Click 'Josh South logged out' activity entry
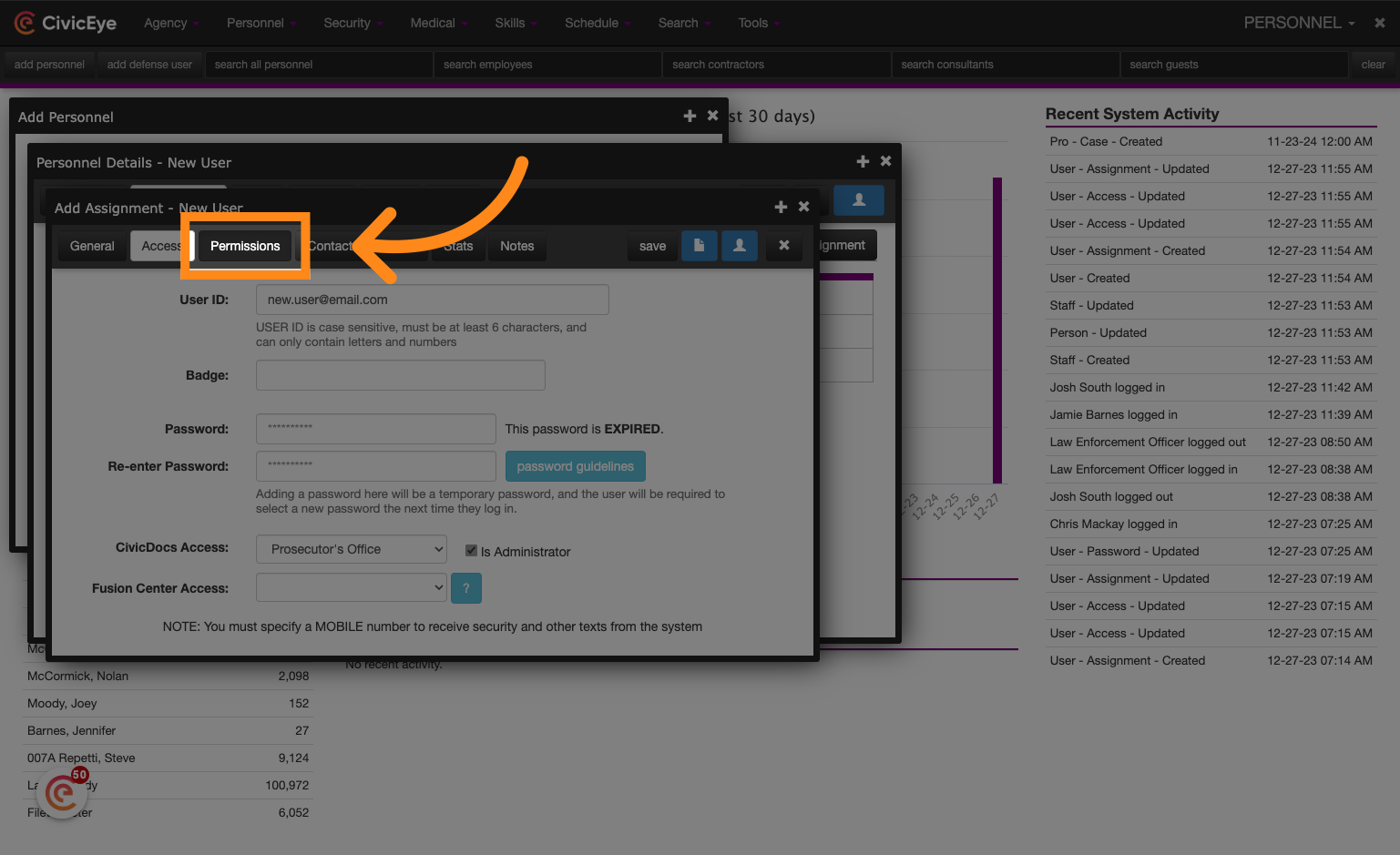 pyautogui.click(x=1211, y=496)
